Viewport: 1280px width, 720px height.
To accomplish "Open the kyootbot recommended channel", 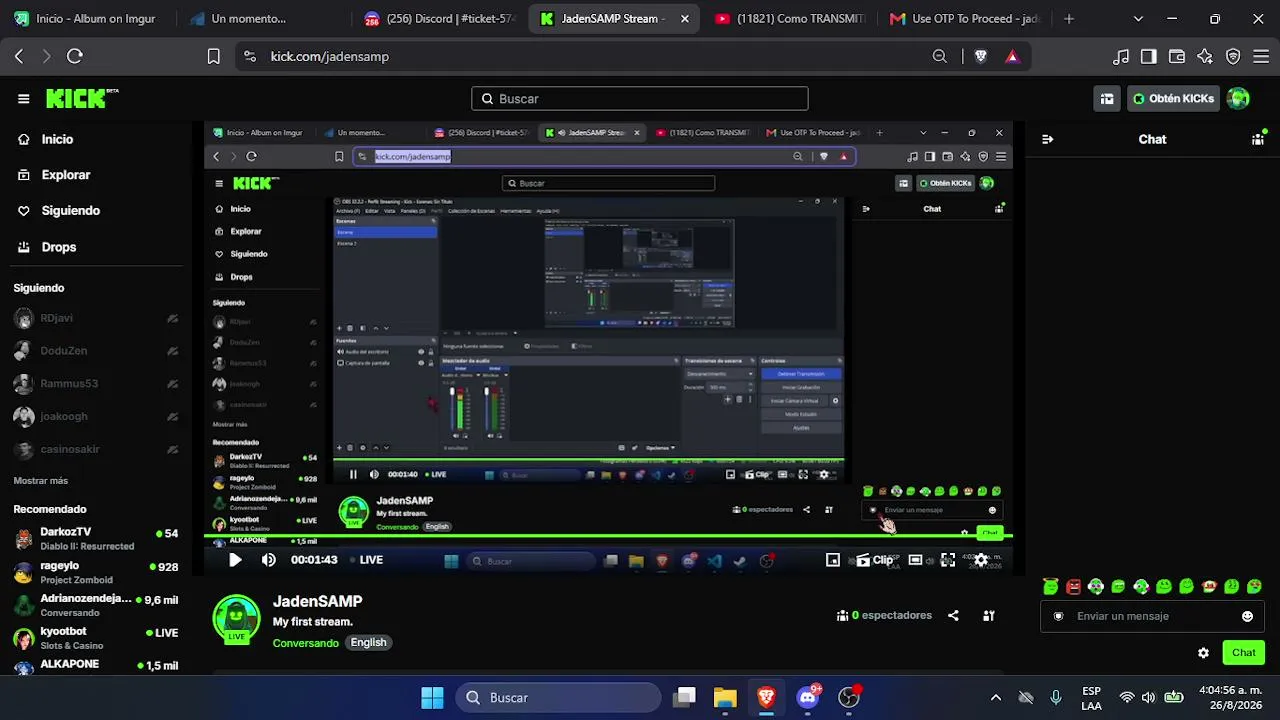I will coord(96,638).
